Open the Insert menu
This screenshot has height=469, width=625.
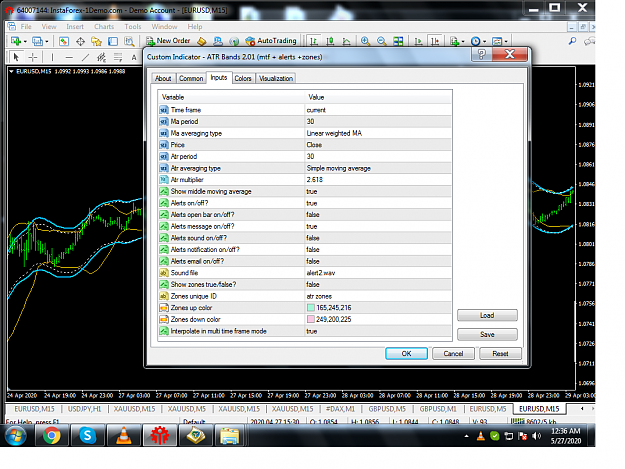coord(75,27)
